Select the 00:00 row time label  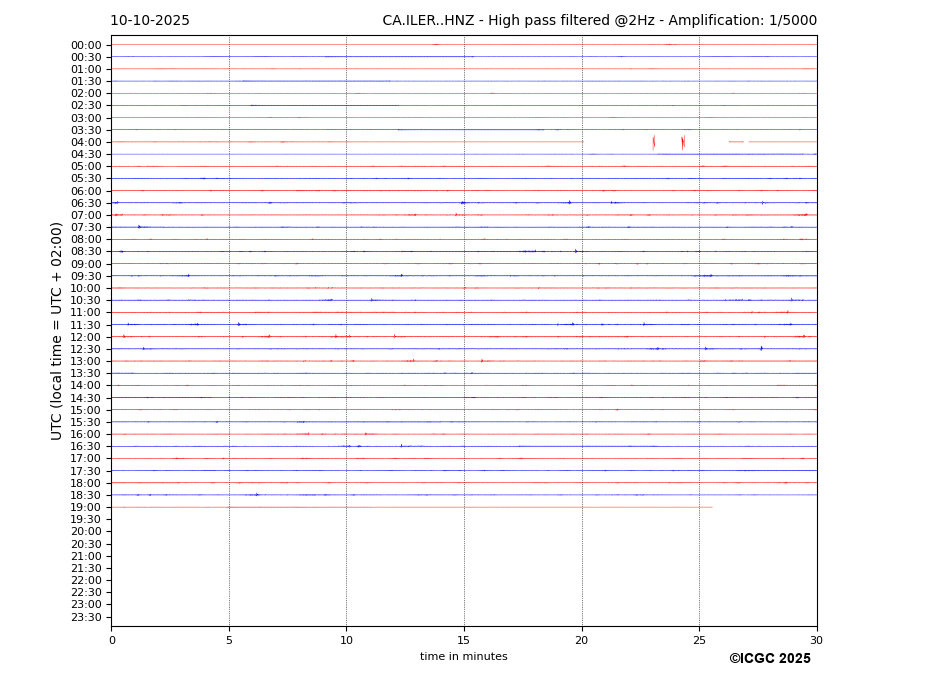(86, 45)
